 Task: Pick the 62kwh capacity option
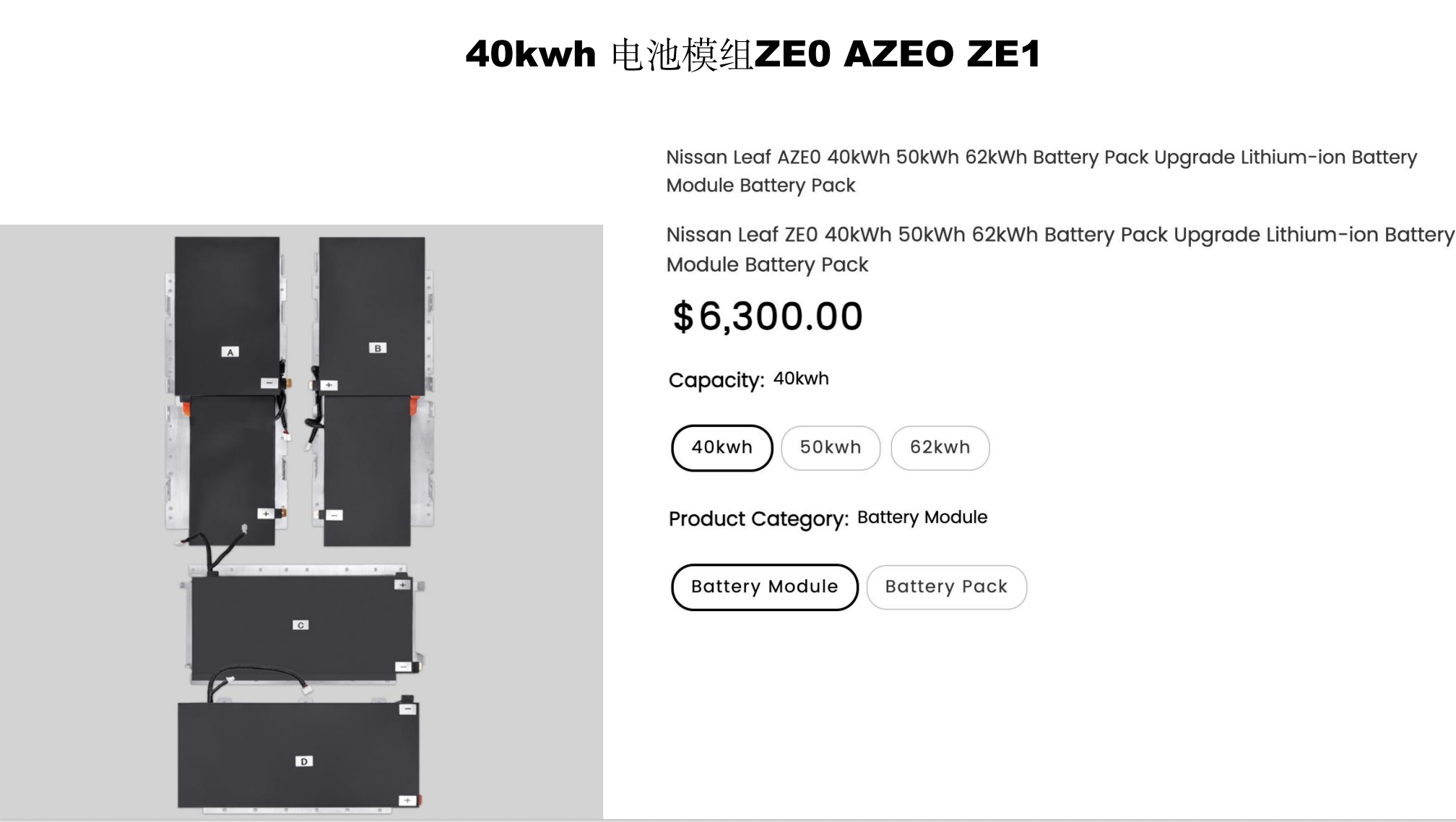point(940,448)
